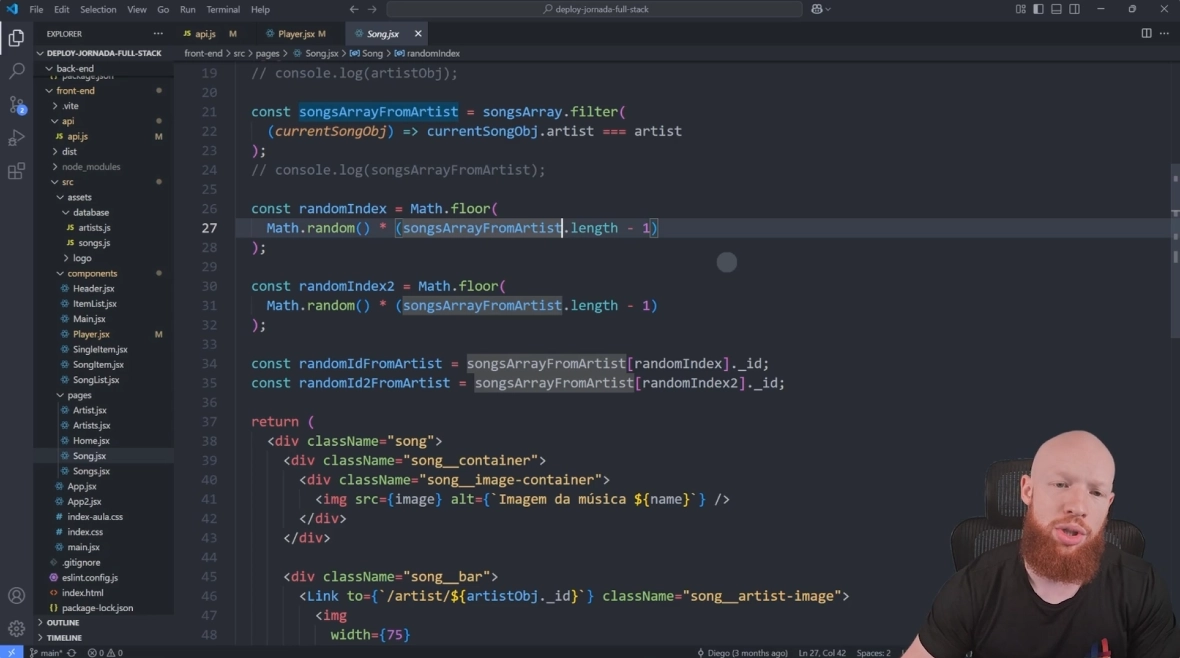This screenshot has height=658, width=1180.
Task: Toggle the Secondary Side Bar layout button
Action: tap(1074, 9)
